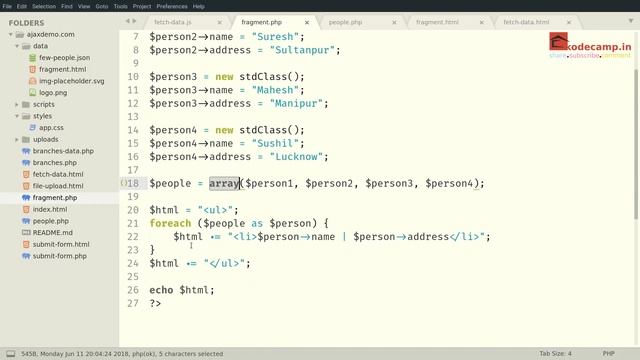Open the Tools menu
Image resolution: width=640 pixels, height=360 pixels.
tap(120, 6)
